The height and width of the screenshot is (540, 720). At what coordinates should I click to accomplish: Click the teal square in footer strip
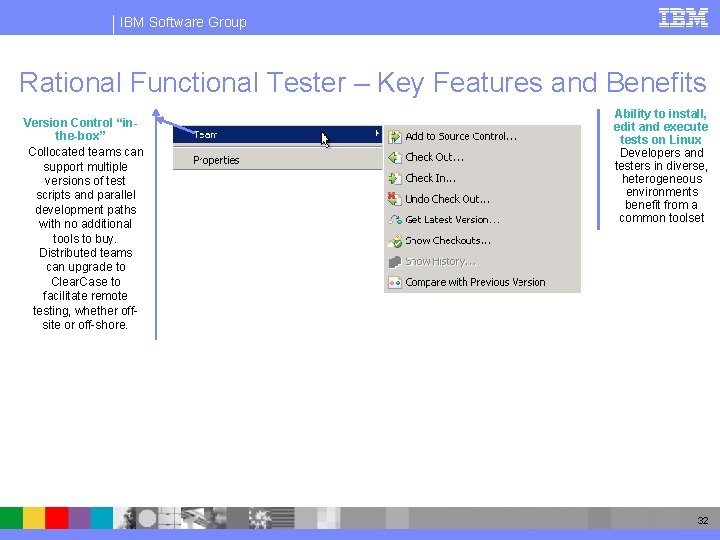pyautogui.click(x=101, y=518)
